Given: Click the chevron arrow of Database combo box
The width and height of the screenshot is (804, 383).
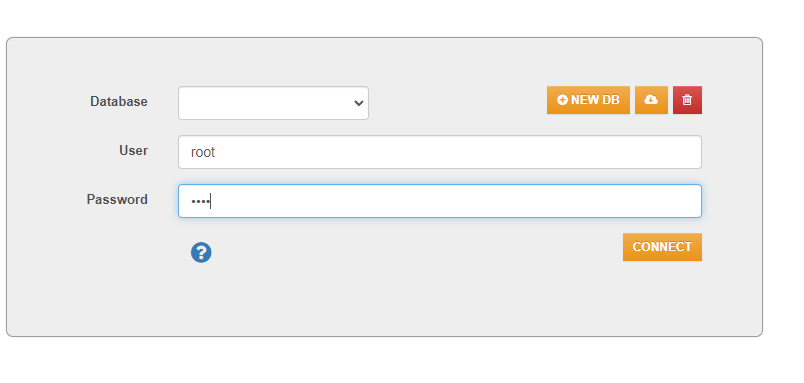Looking at the screenshot, I should 358,103.
